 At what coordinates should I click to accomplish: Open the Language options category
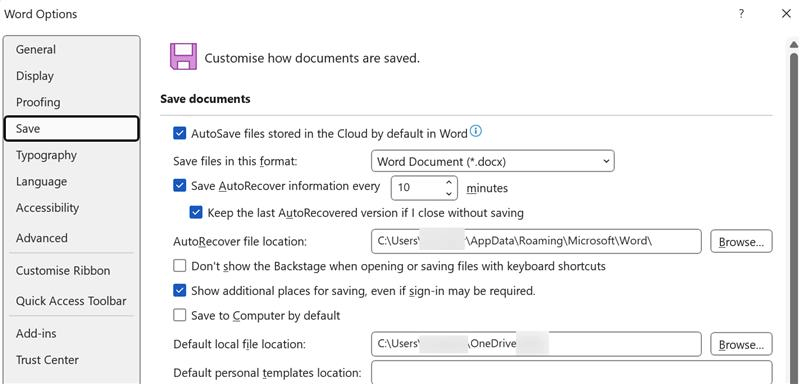tap(71, 182)
